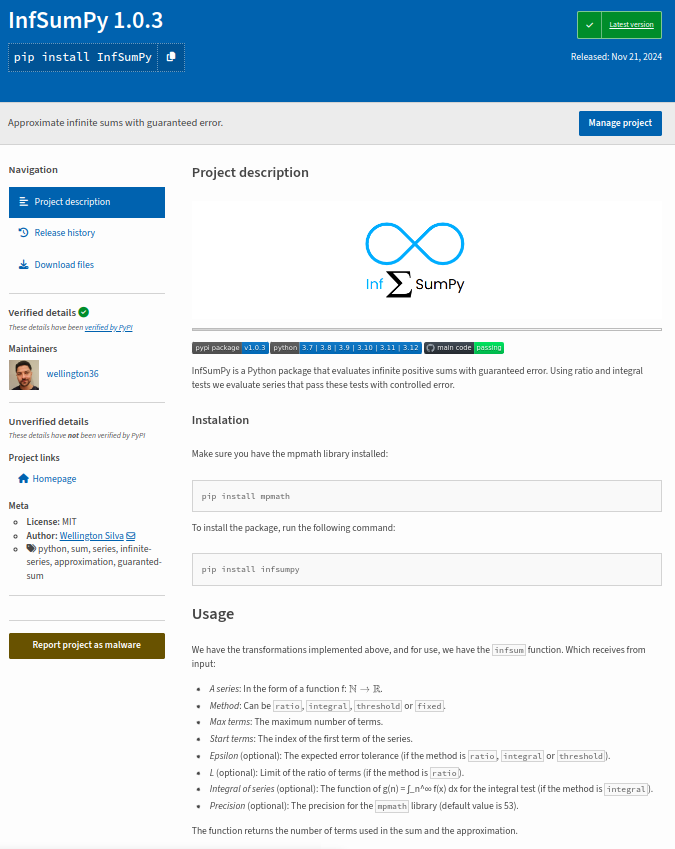Open the project Homepage link
The image size is (675, 849).
pyautogui.click(x=54, y=479)
